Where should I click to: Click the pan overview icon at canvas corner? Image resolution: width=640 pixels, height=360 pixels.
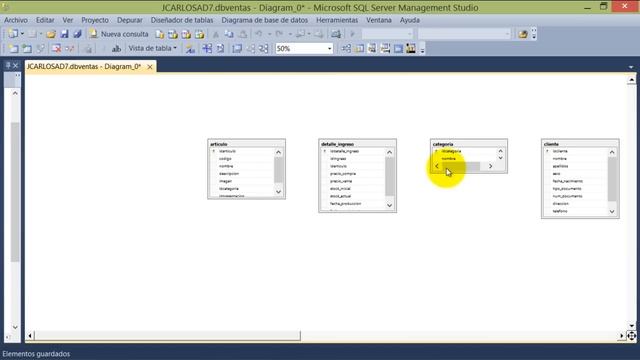(x=631, y=336)
